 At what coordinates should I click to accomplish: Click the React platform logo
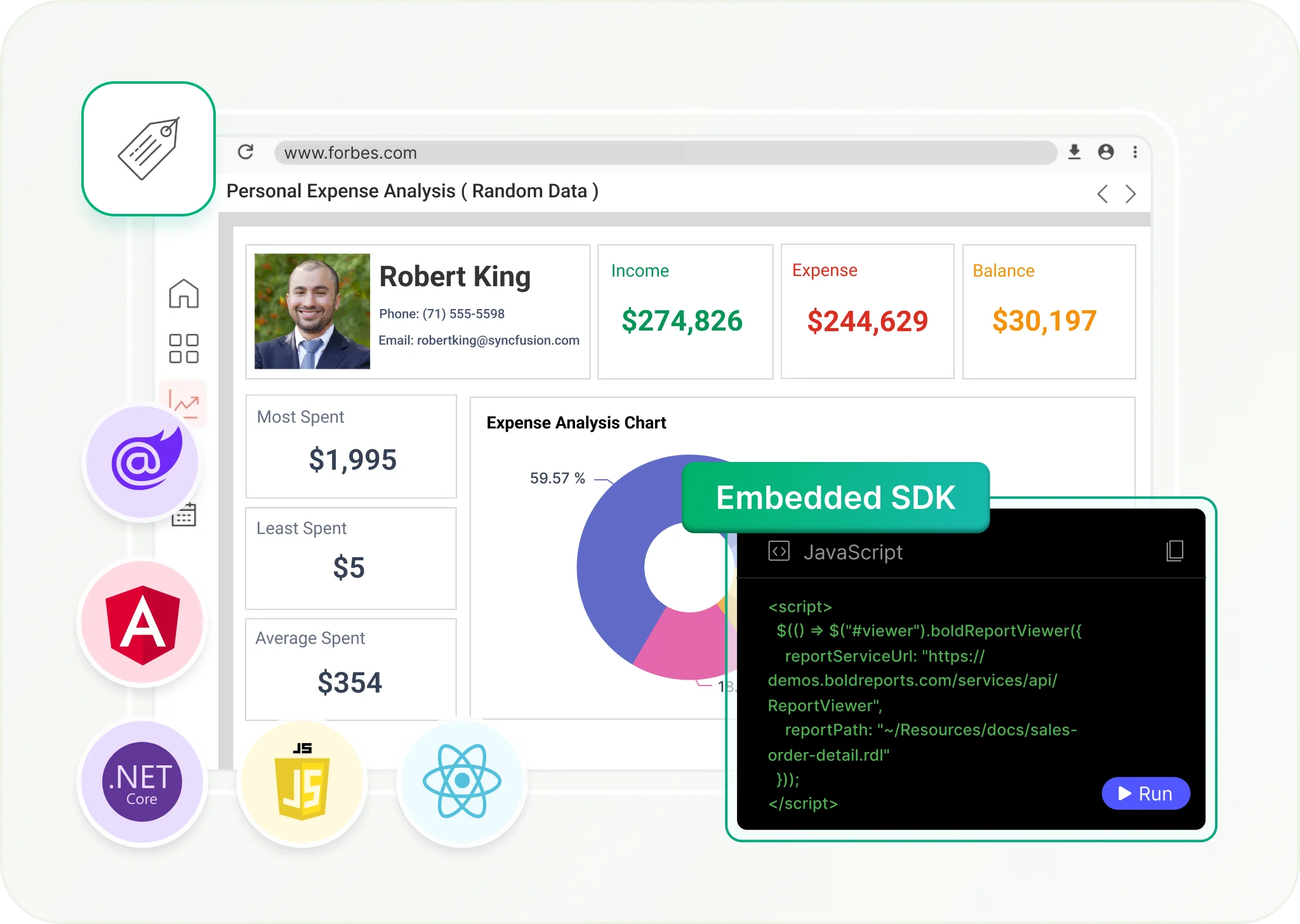coord(462,782)
